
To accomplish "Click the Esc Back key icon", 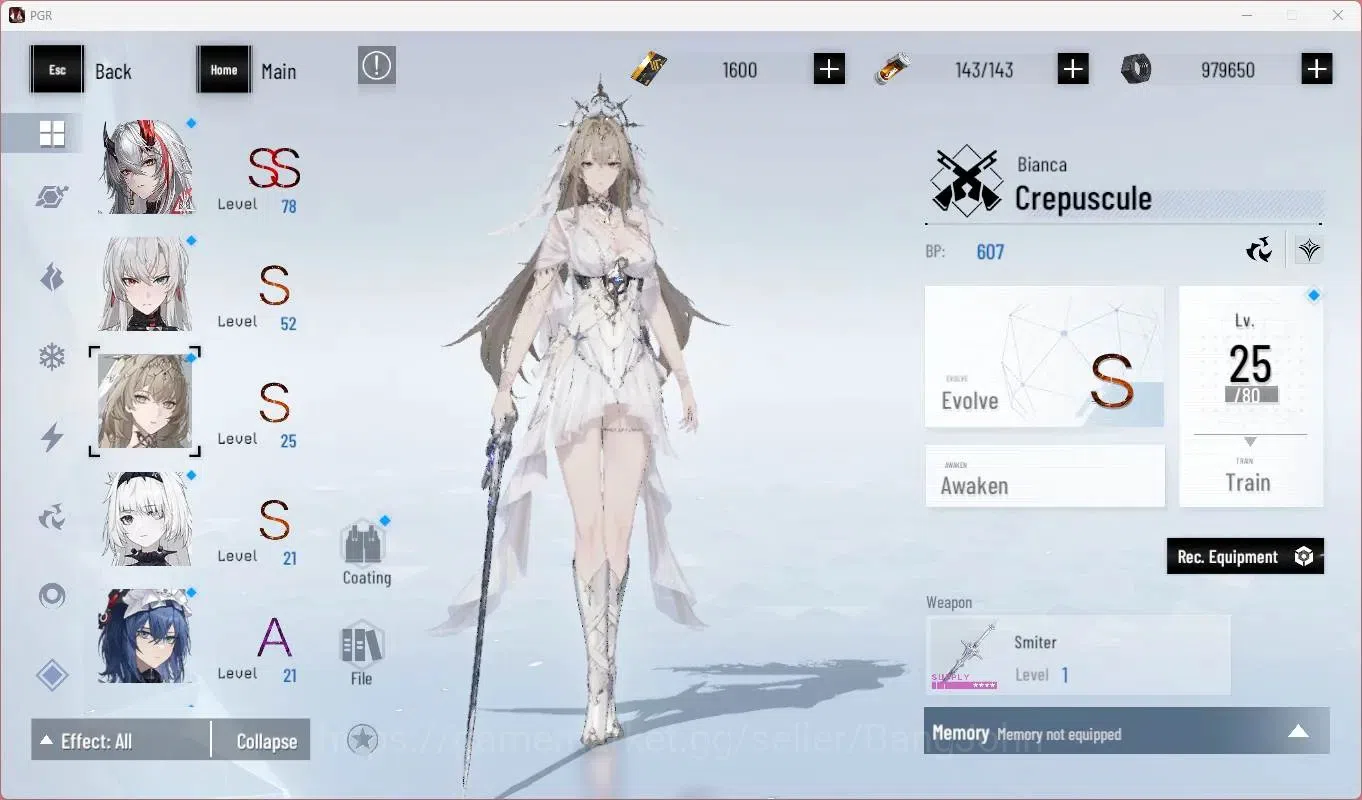I will click(x=57, y=70).
